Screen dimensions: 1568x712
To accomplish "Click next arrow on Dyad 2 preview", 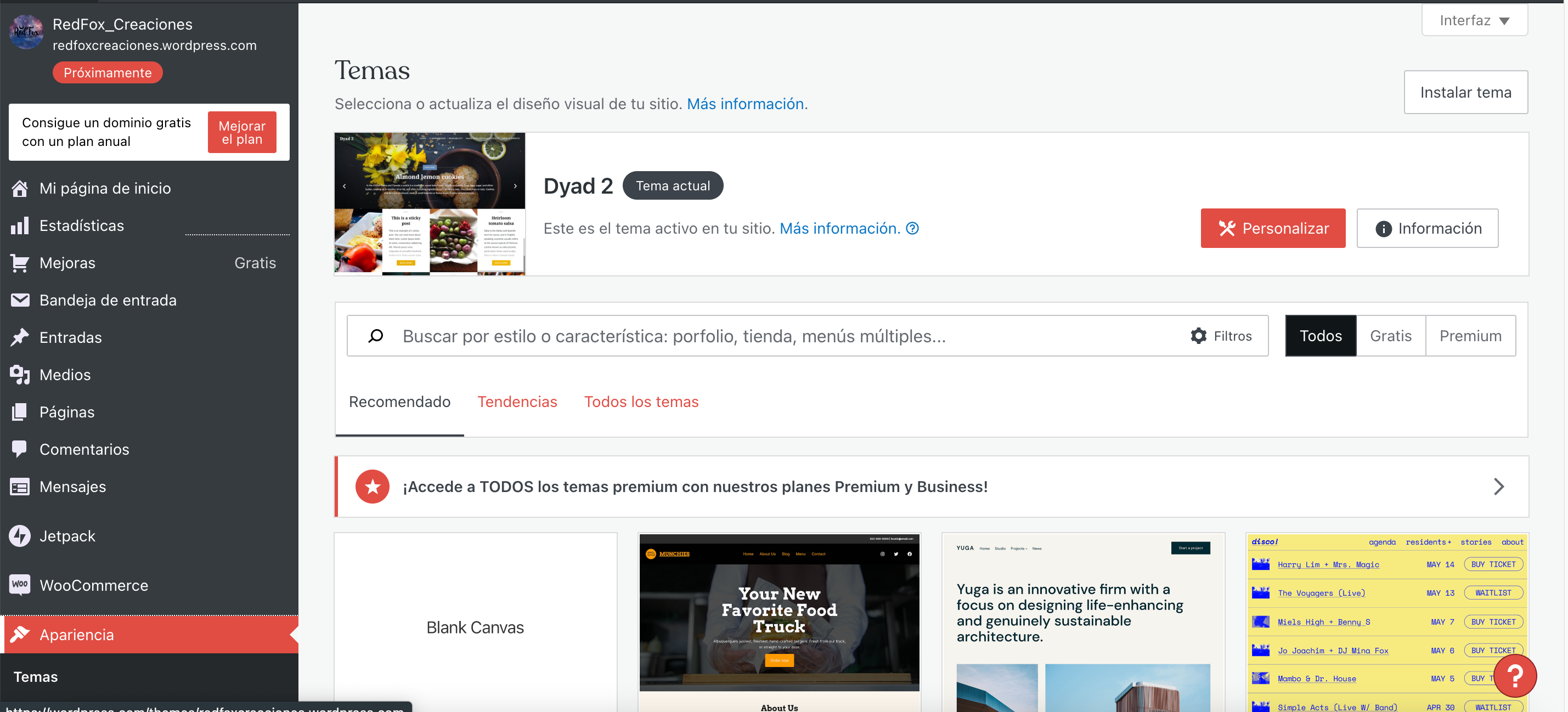I will pos(515,186).
